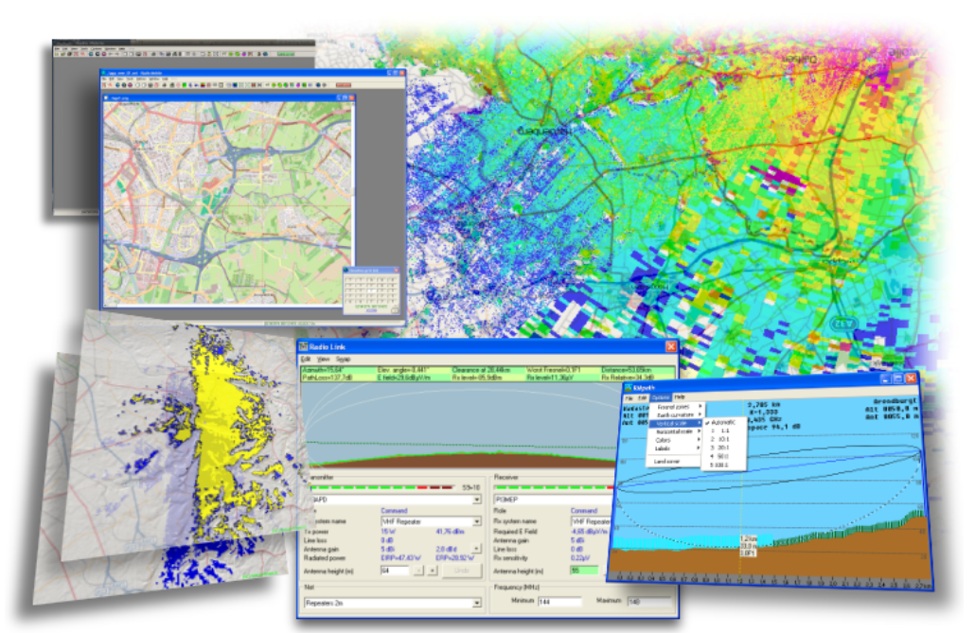Click the red status label in Radio Mobile toolbar
Viewport: 975px width, 633px height.
click(343, 85)
